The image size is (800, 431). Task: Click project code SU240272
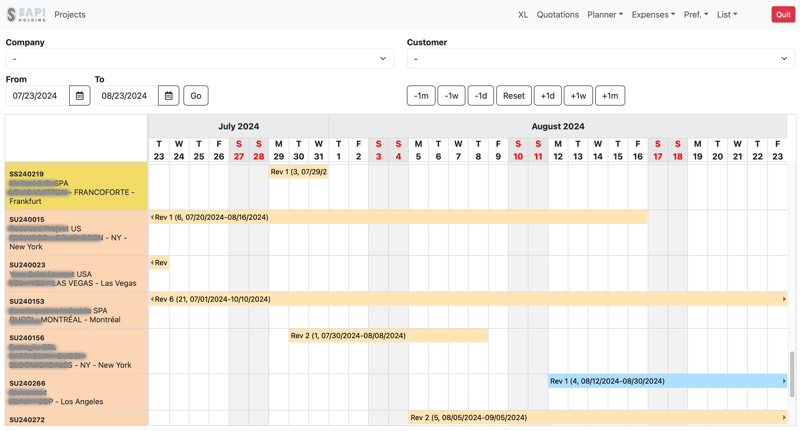[27, 420]
